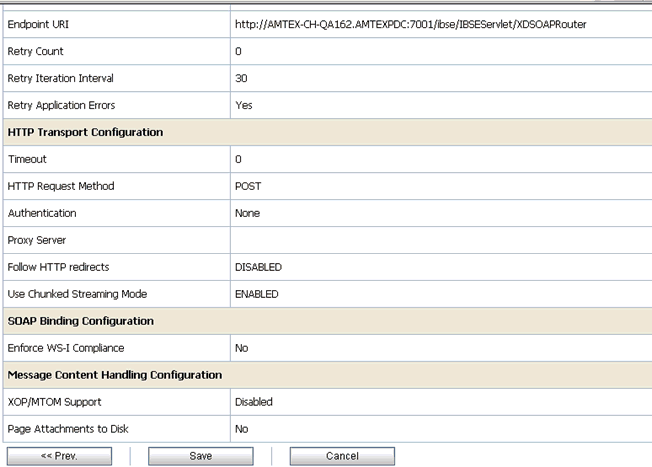Click the Retry Application Errors label
The image size is (652, 467).
[x=61, y=105]
